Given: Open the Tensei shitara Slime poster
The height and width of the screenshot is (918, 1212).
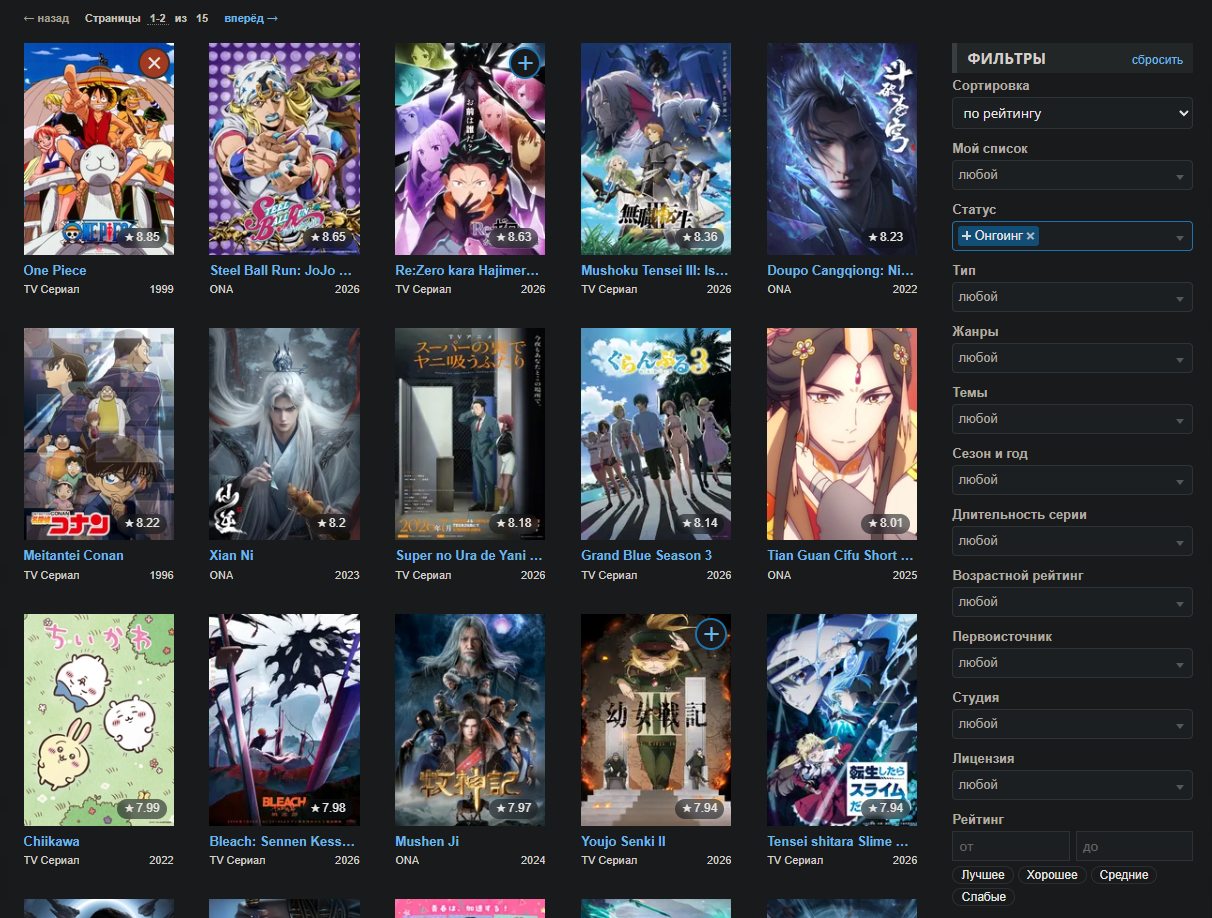Looking at the screenshot, I should 842,720.
